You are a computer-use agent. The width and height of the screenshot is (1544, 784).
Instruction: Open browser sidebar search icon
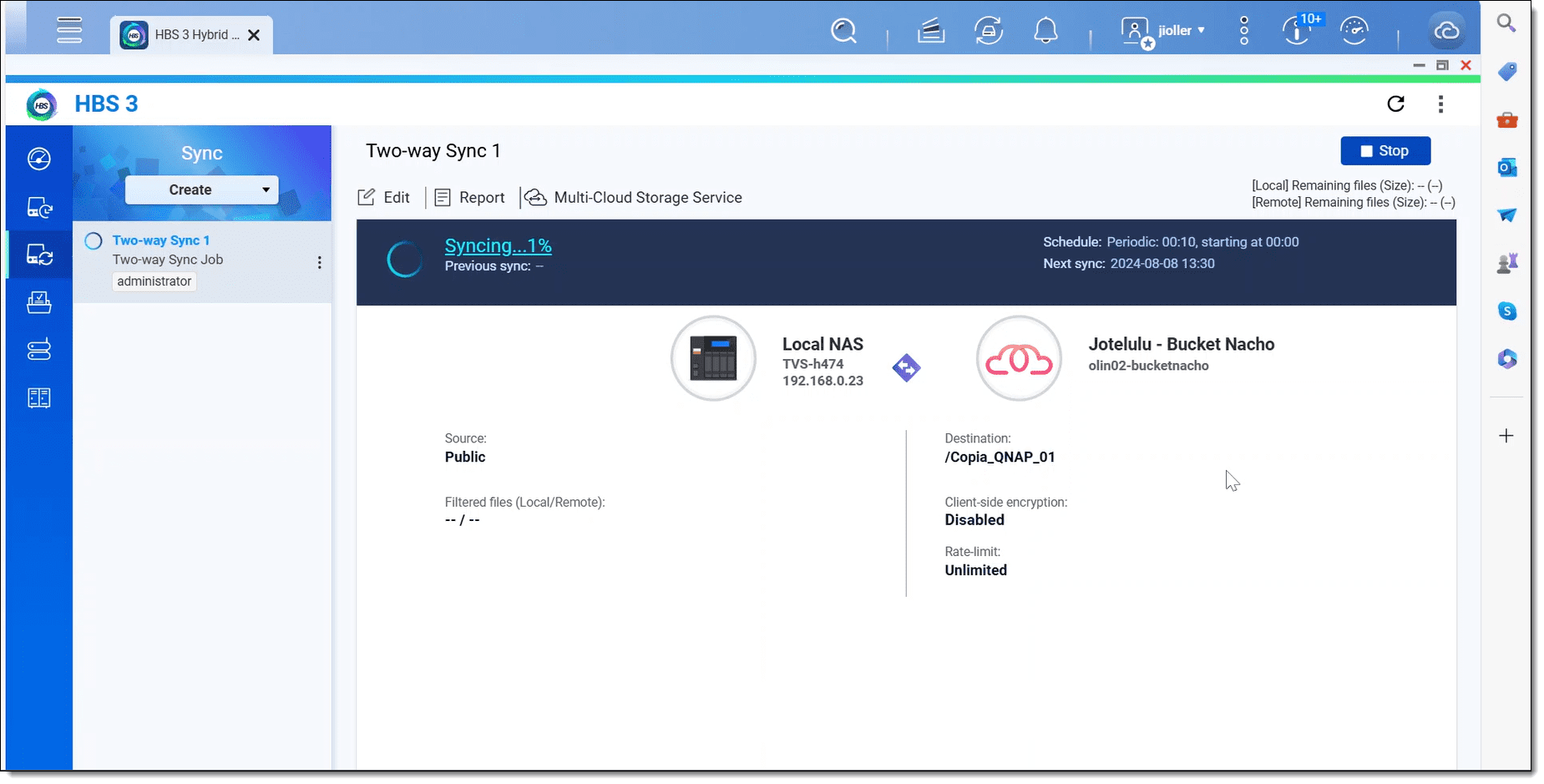click(1506, 23)
